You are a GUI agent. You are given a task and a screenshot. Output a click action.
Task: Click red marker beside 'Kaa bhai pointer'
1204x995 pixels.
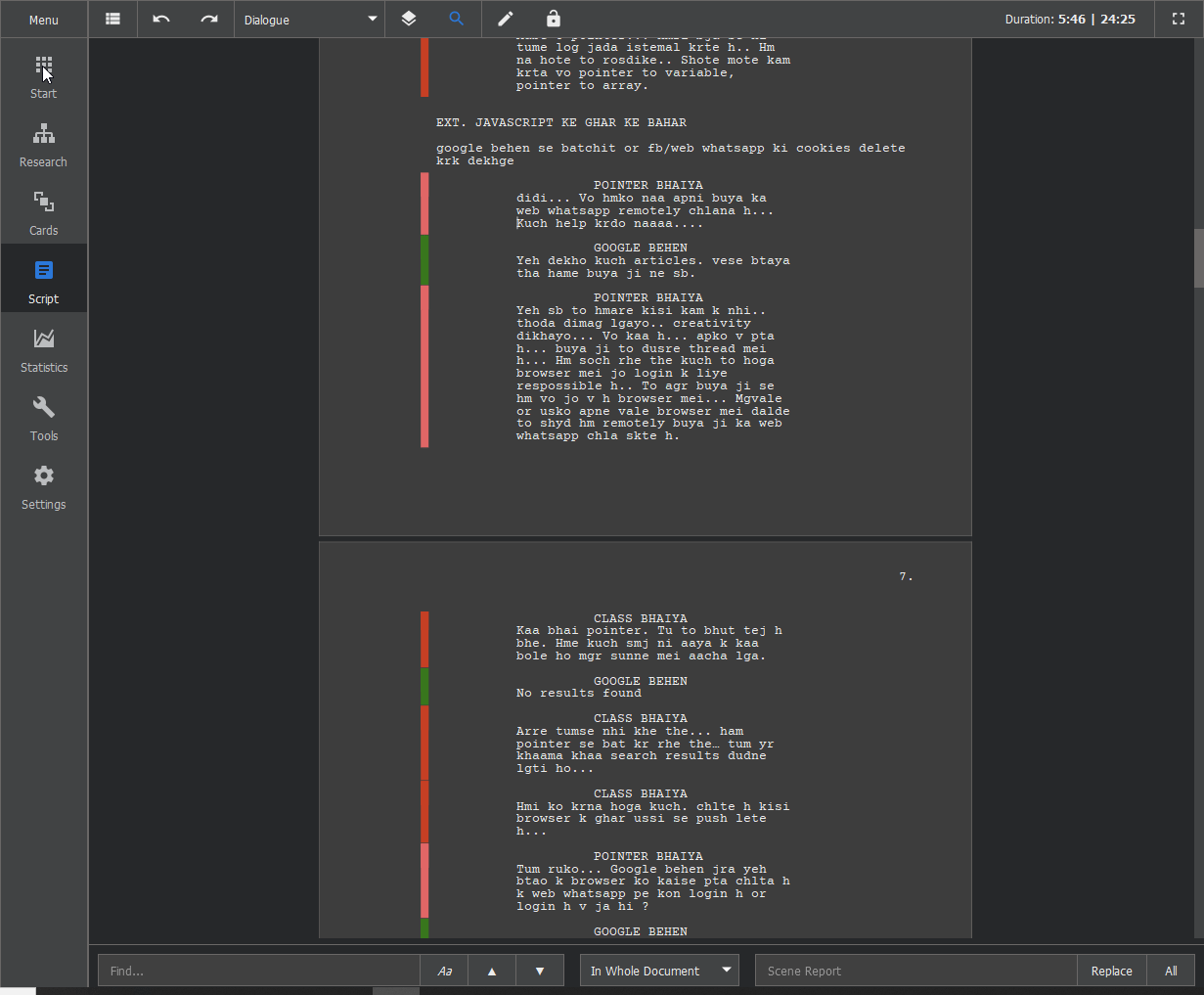[424, 640]
